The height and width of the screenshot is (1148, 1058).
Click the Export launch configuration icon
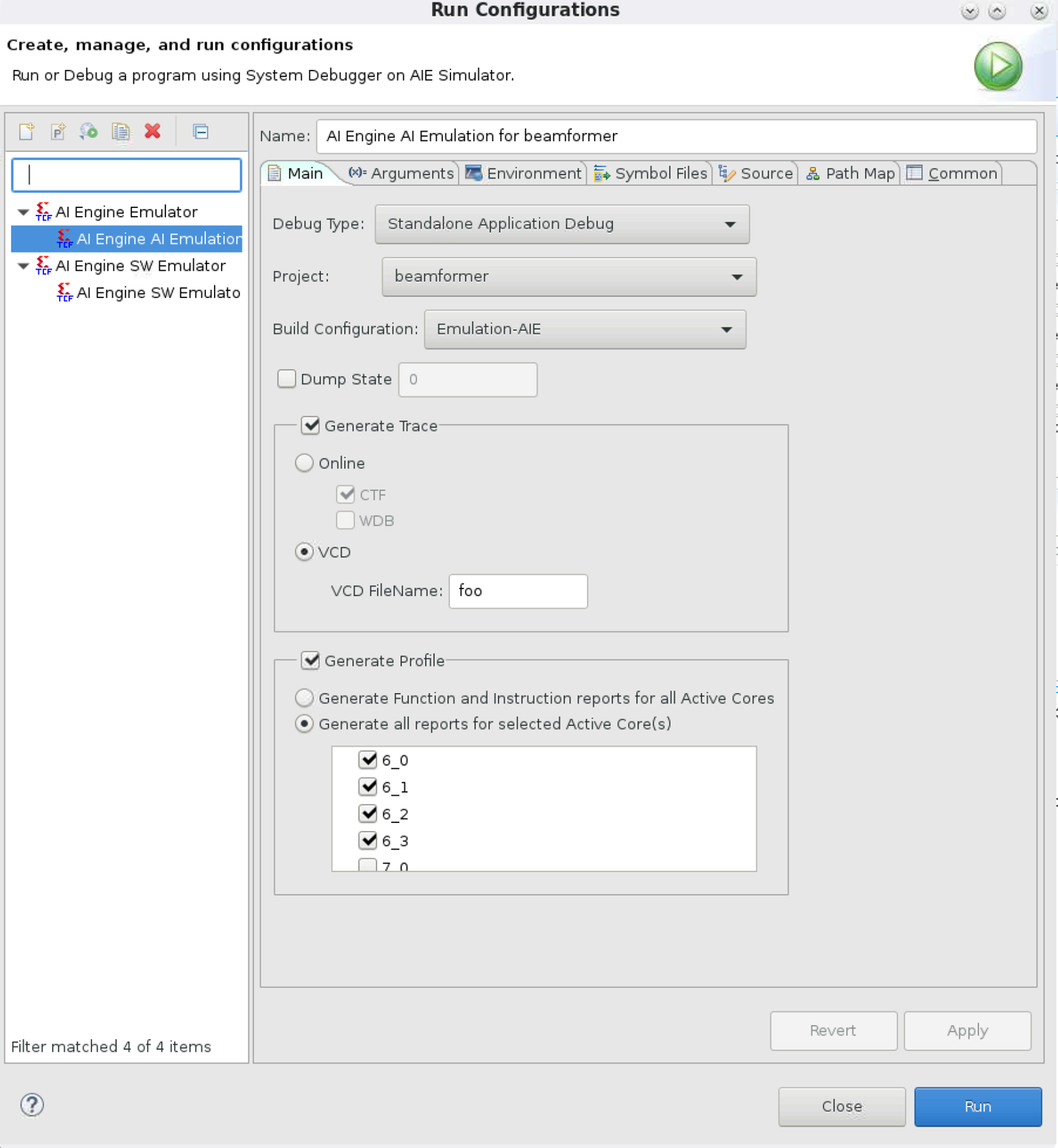coord(89,131)
